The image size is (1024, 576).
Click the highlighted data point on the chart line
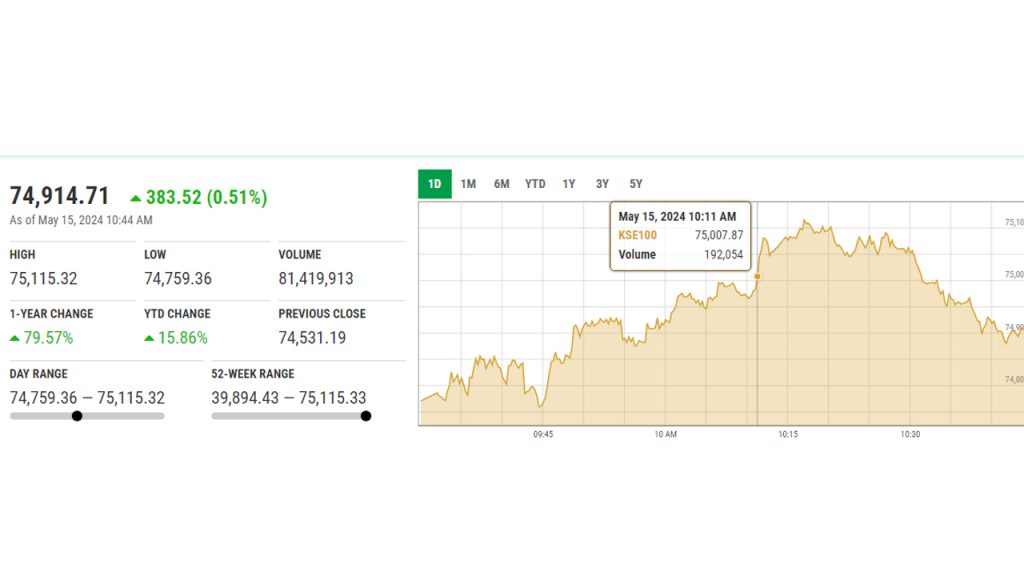pos(757,276)
